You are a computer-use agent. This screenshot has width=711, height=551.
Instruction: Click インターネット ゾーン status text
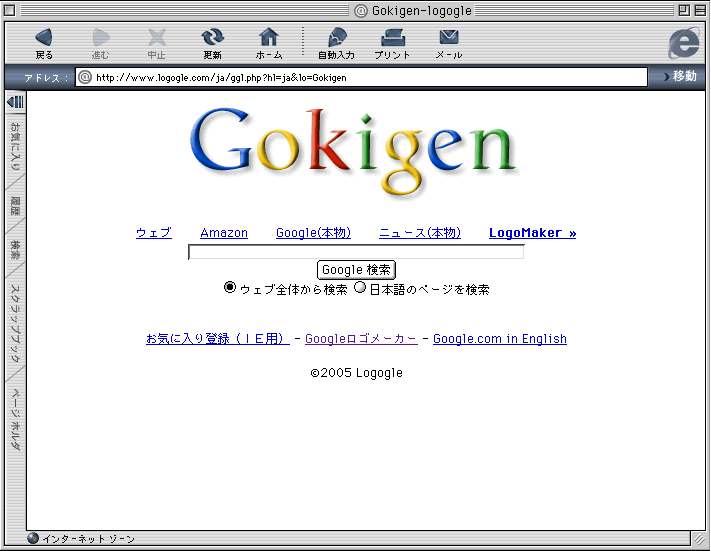pyautogui.click(x=89, y=539)
